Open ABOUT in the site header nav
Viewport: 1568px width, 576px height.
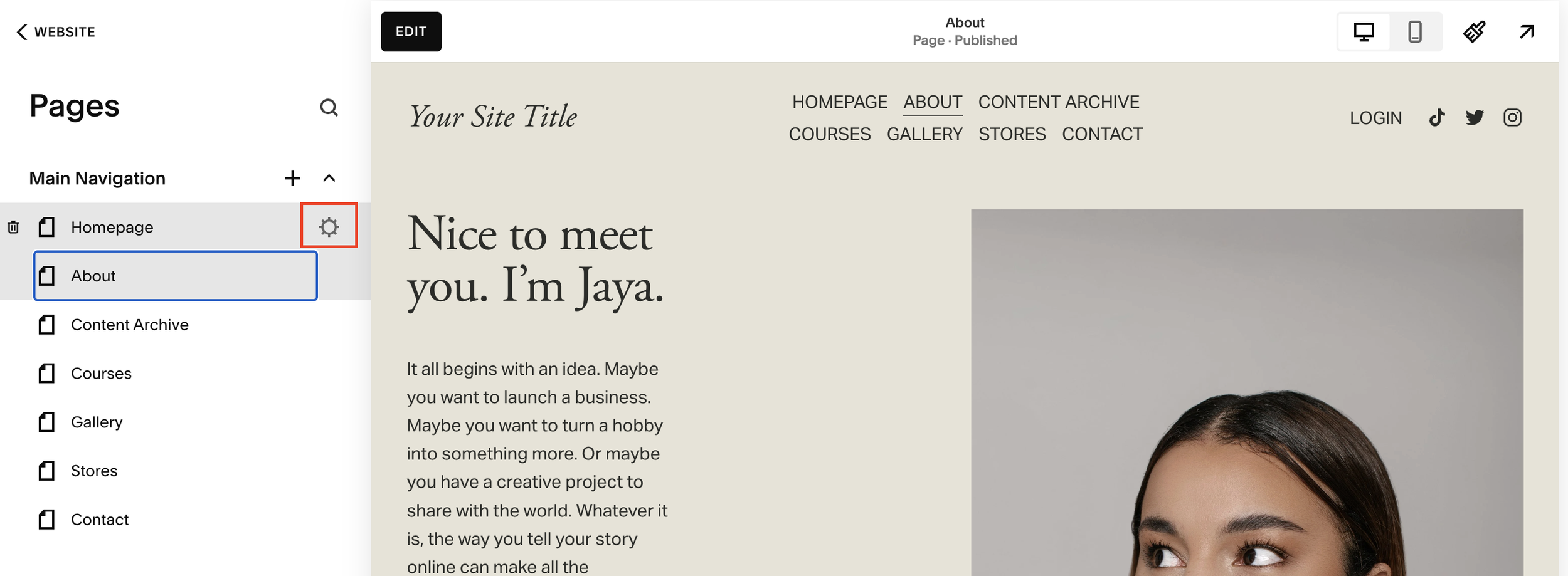pyautogui.click(x=933, y=102)
